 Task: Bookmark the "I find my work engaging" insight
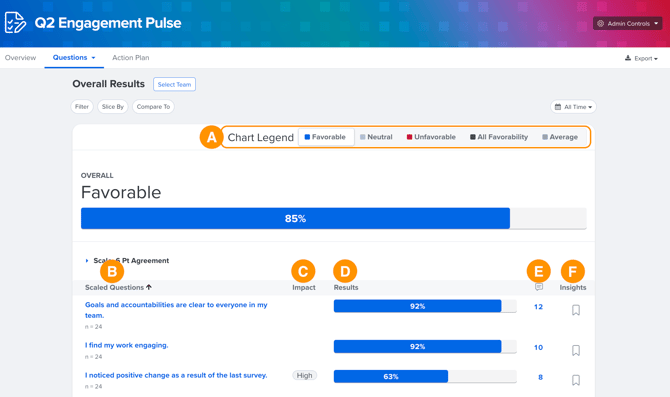coord(576,350)
